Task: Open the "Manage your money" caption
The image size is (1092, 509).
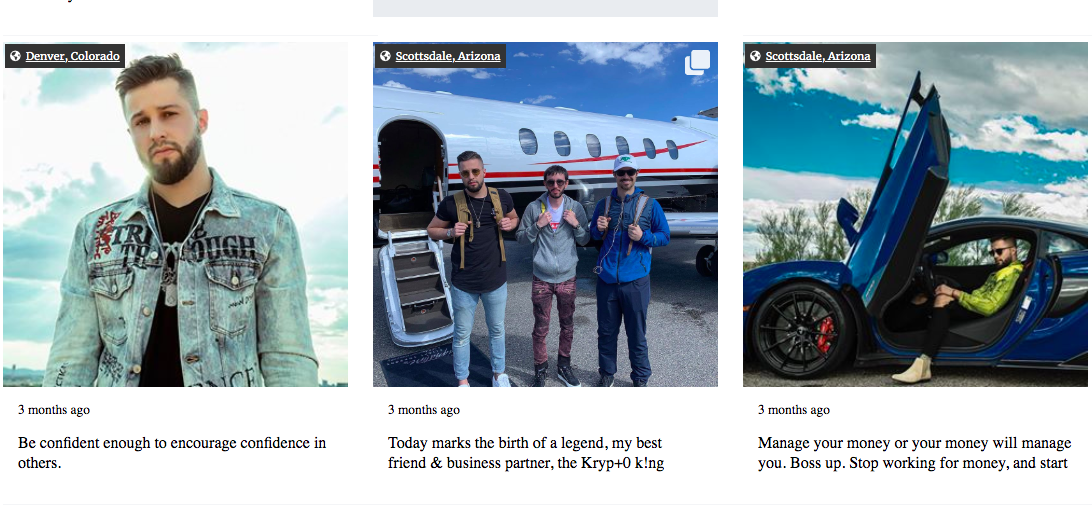Action: [914, 453]
